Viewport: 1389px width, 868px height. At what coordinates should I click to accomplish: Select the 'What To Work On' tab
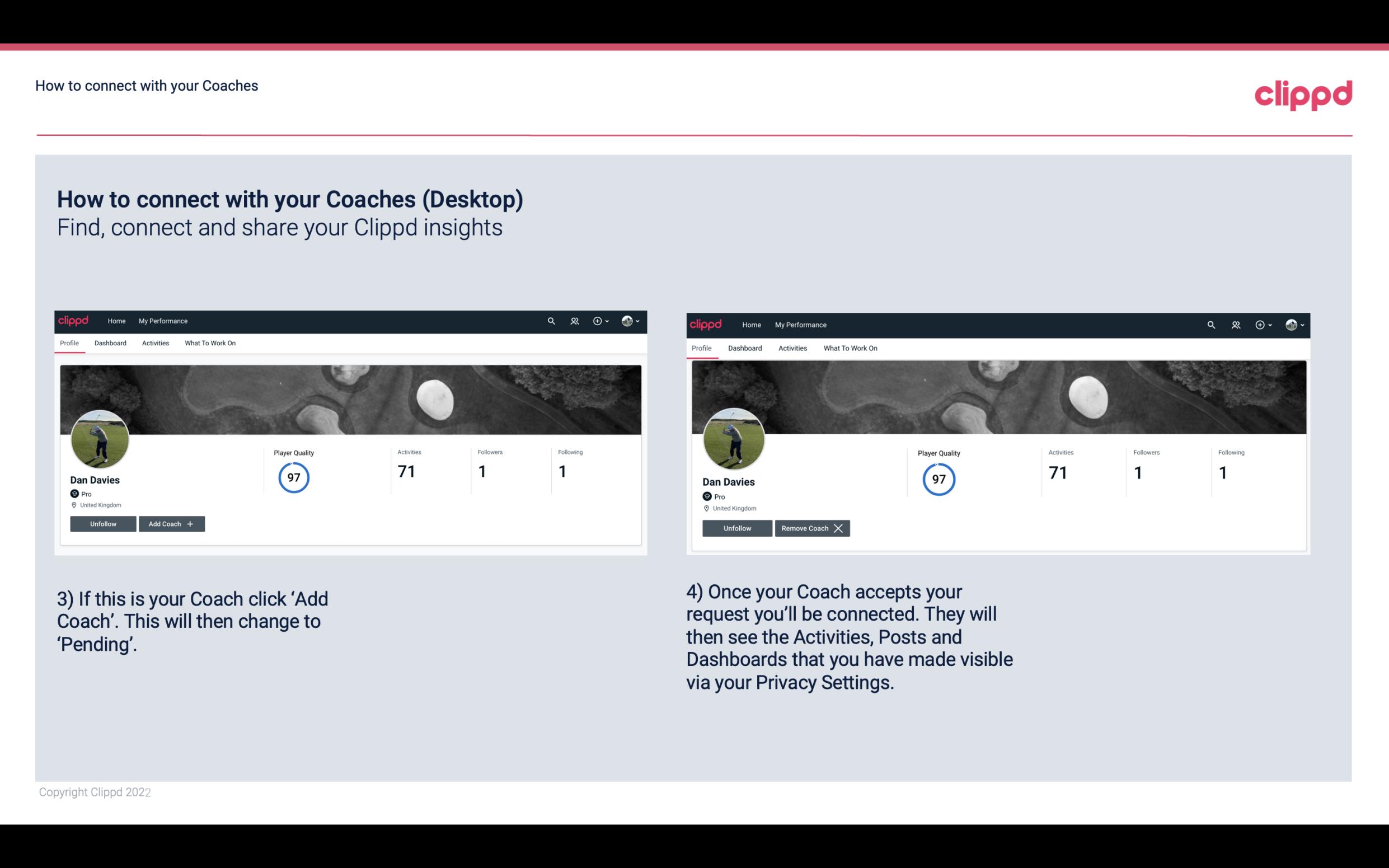point(209,343)
